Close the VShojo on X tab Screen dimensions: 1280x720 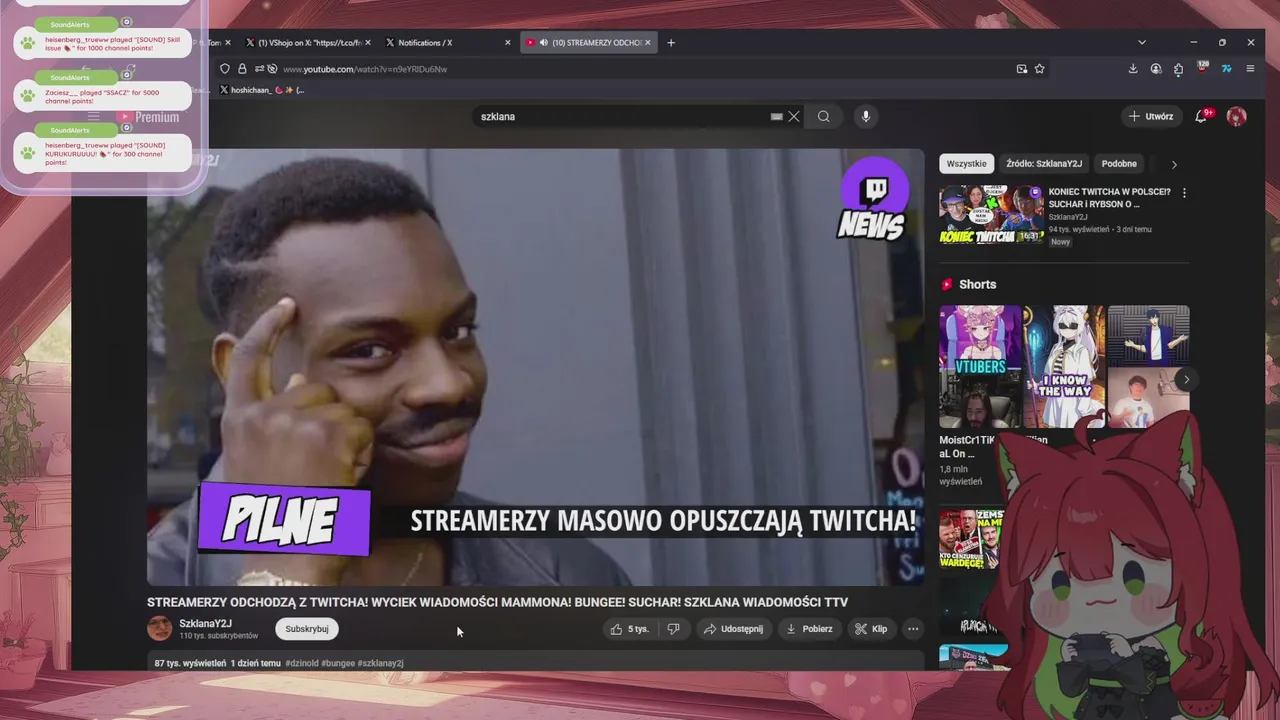click(368, 43)
